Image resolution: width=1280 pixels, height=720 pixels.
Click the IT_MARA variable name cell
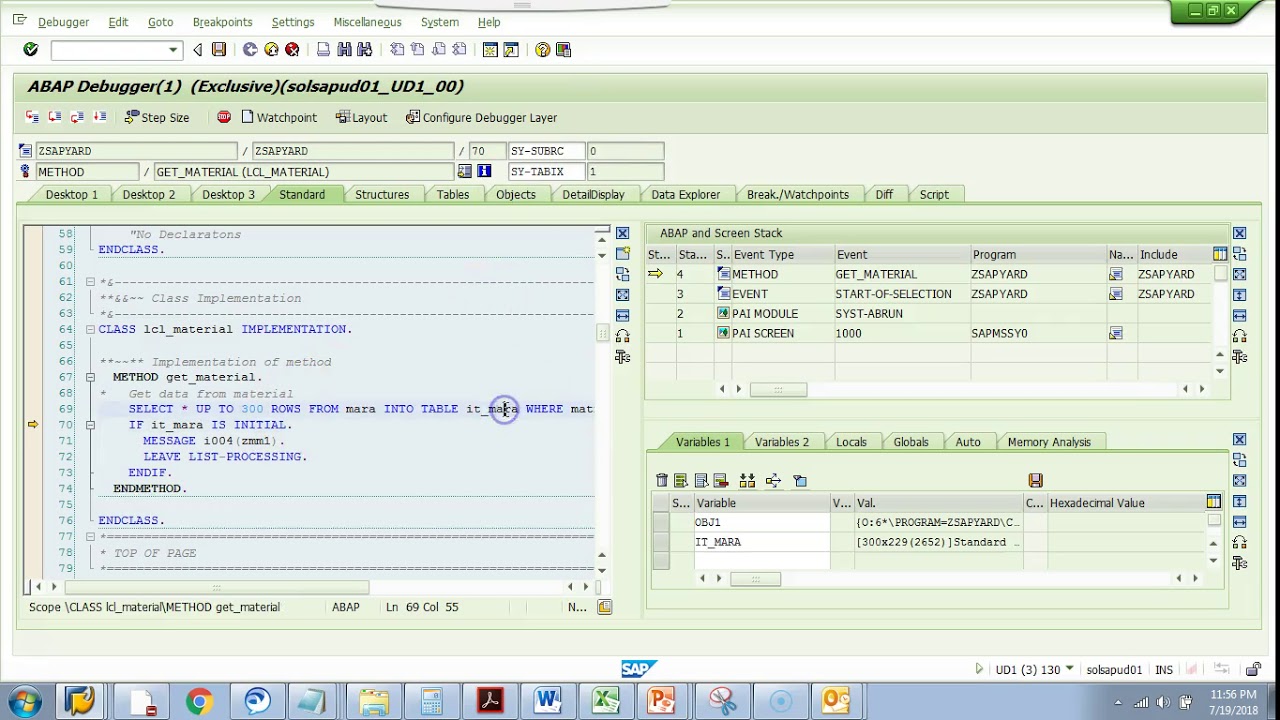pyautogui.click(x=761, y=542)
